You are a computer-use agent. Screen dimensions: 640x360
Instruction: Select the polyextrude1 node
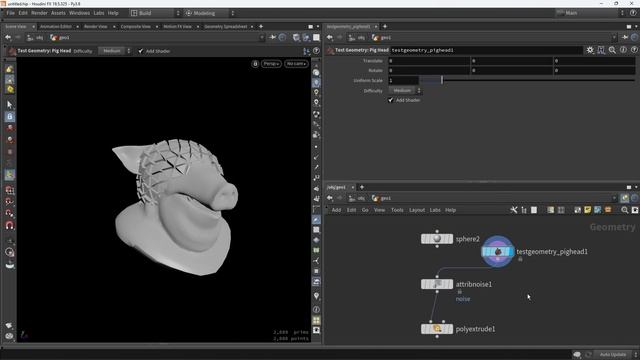[x=437, y=329]
